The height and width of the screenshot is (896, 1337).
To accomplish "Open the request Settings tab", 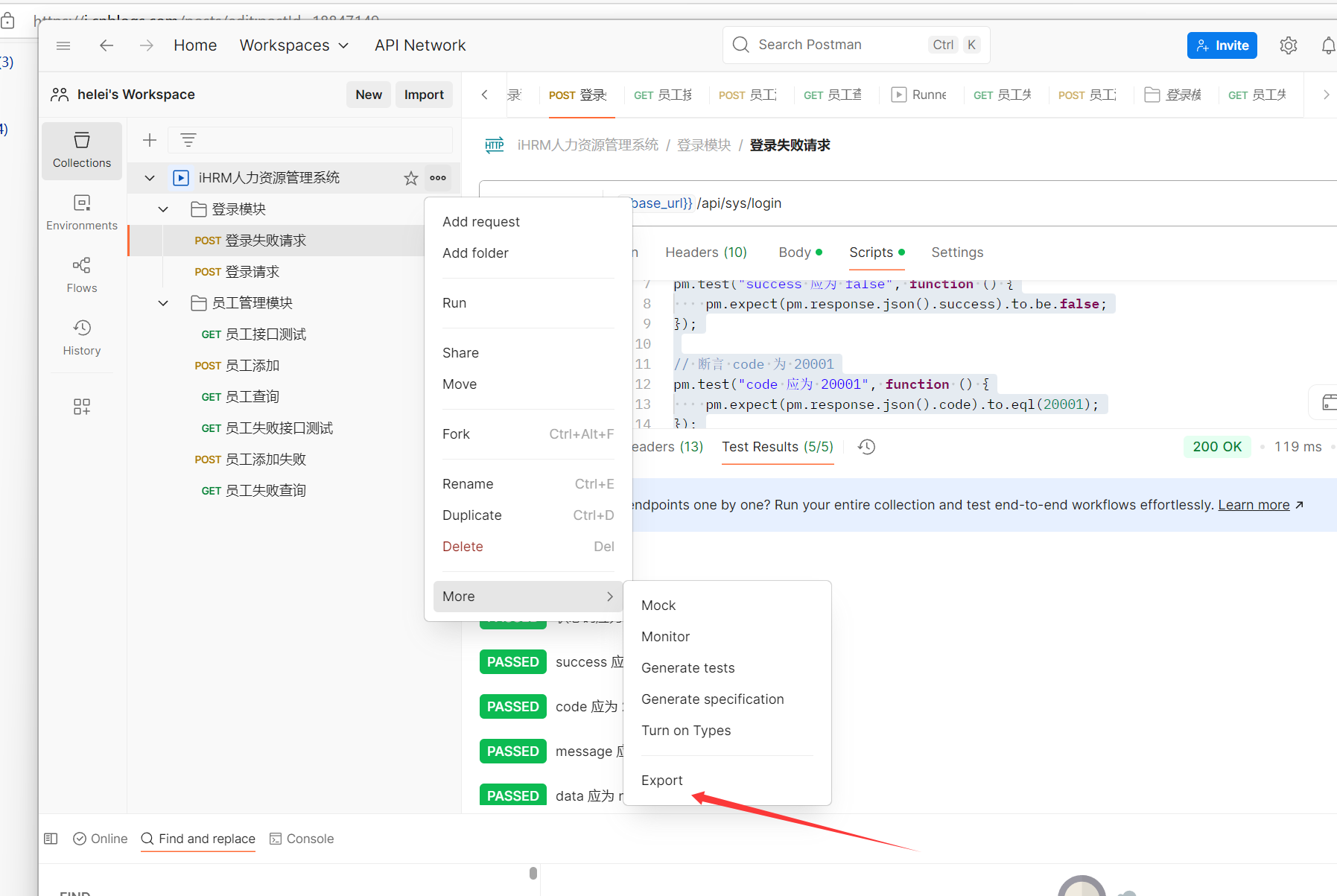I will (x=957, y=252).
